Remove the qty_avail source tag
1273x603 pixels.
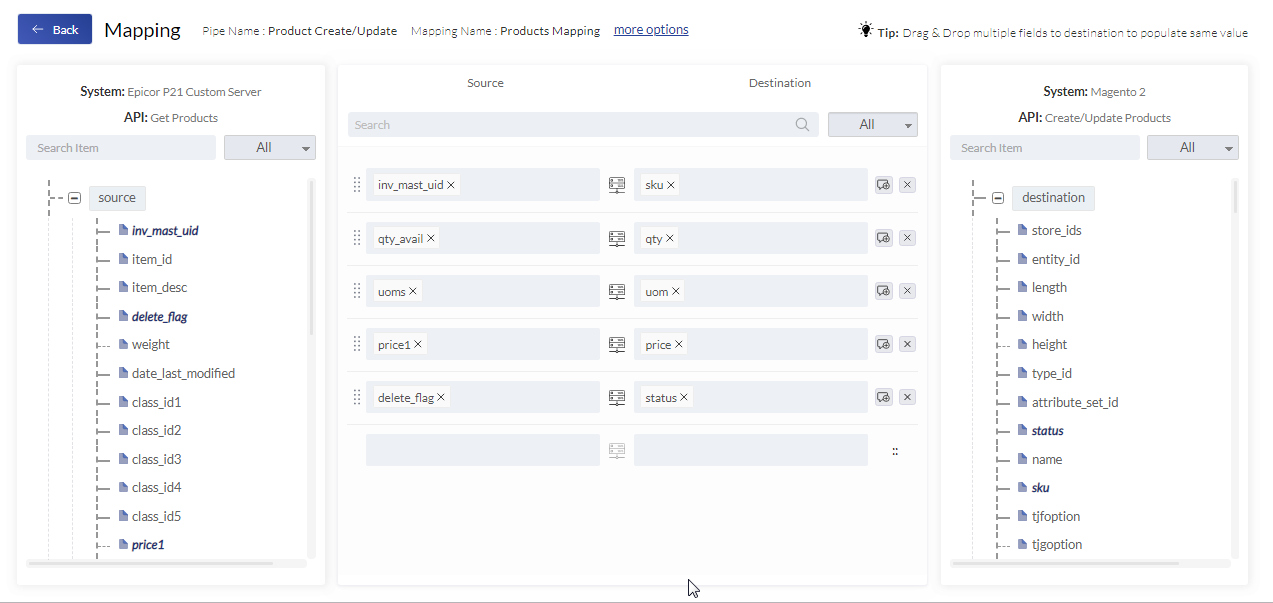tap(431, 238)
